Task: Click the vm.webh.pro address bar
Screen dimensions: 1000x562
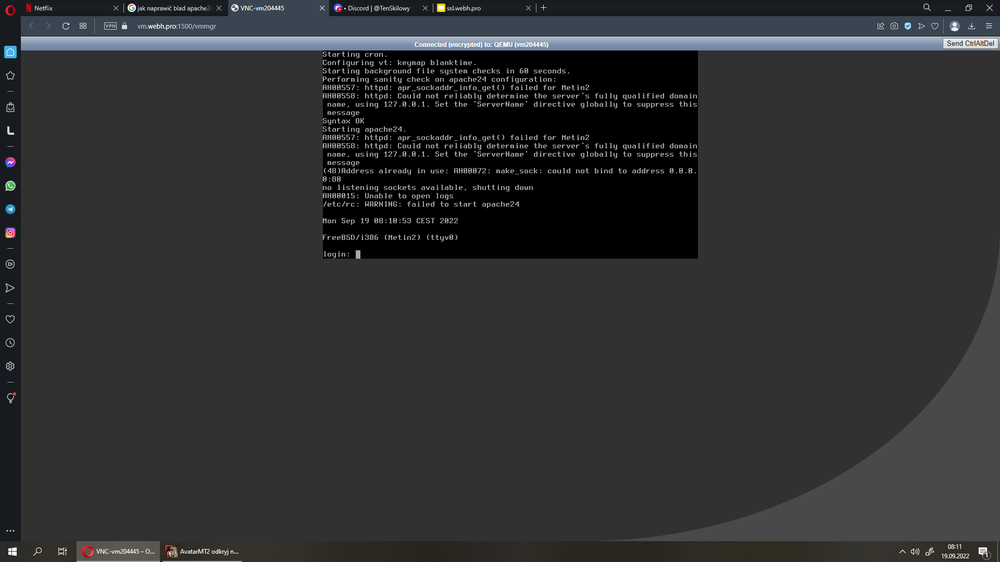Action: click(x=177, y=26)
